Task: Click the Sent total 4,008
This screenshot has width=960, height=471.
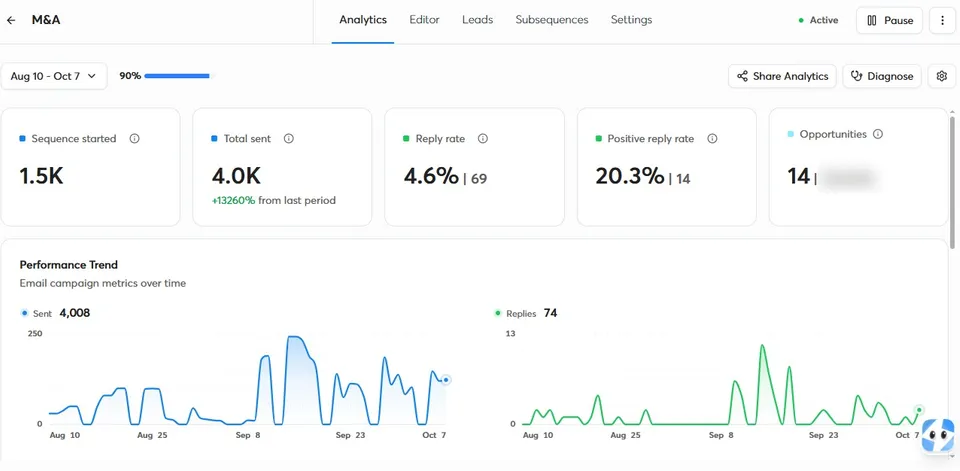Action: coord(75,313)
